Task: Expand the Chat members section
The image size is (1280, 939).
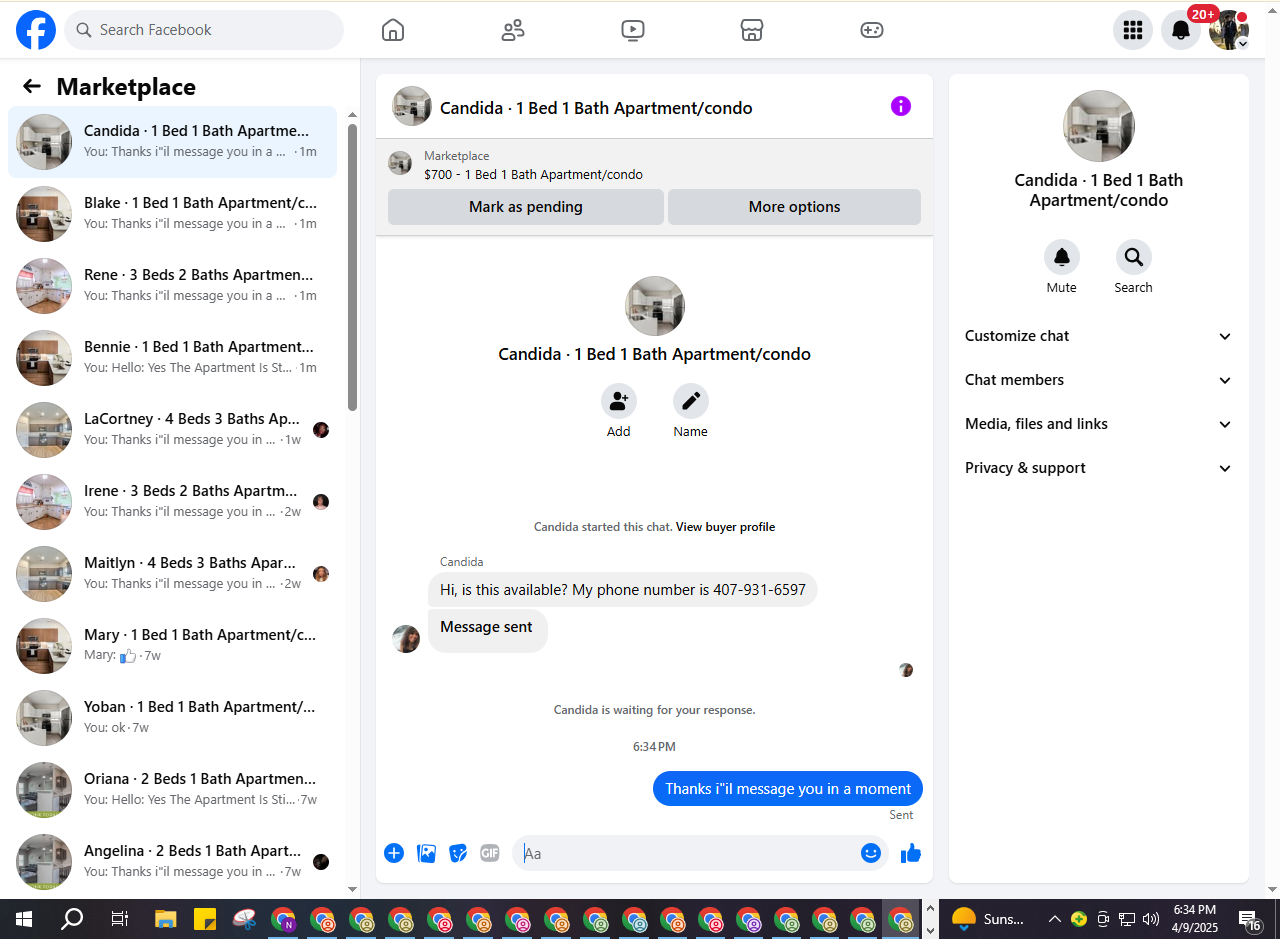Action: [x=1099, y=380]
